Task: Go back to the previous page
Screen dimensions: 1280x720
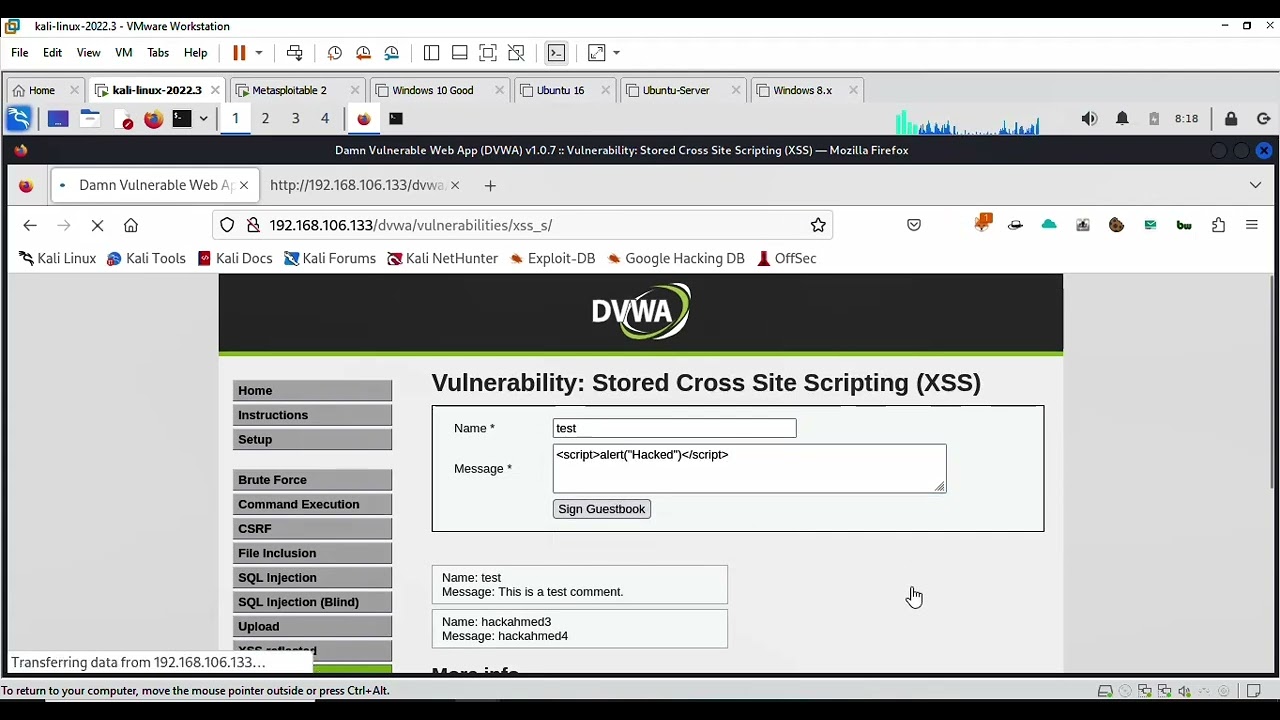Action: click(30, 225)
